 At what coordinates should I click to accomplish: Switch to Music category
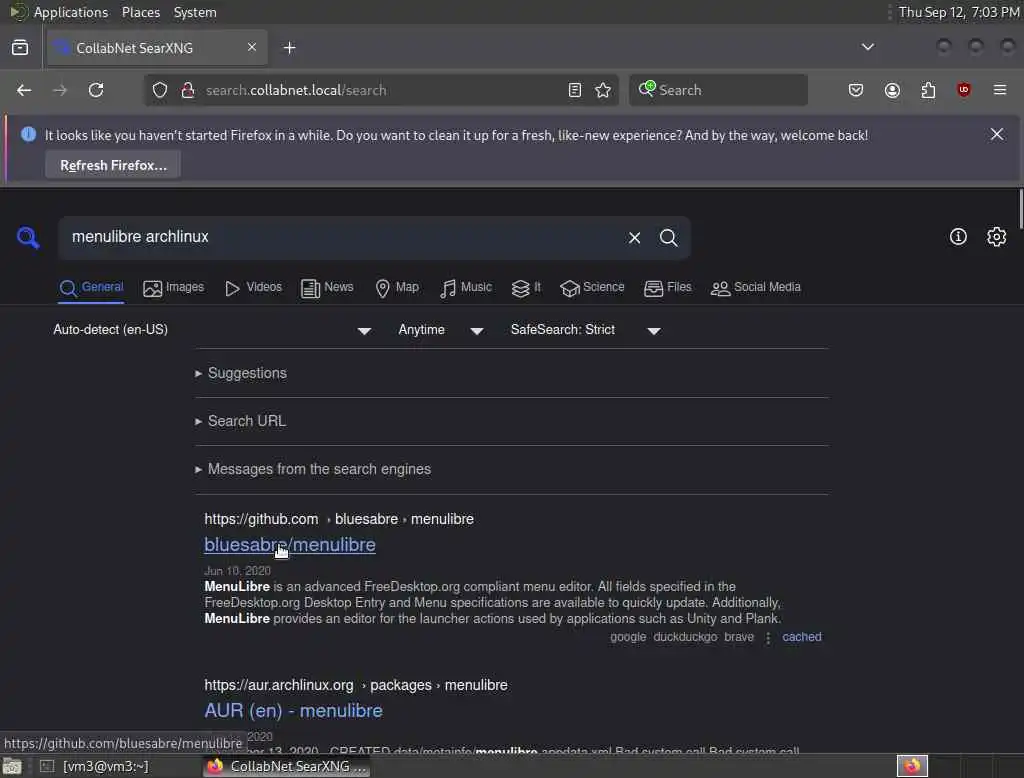[x=466, y=288]
